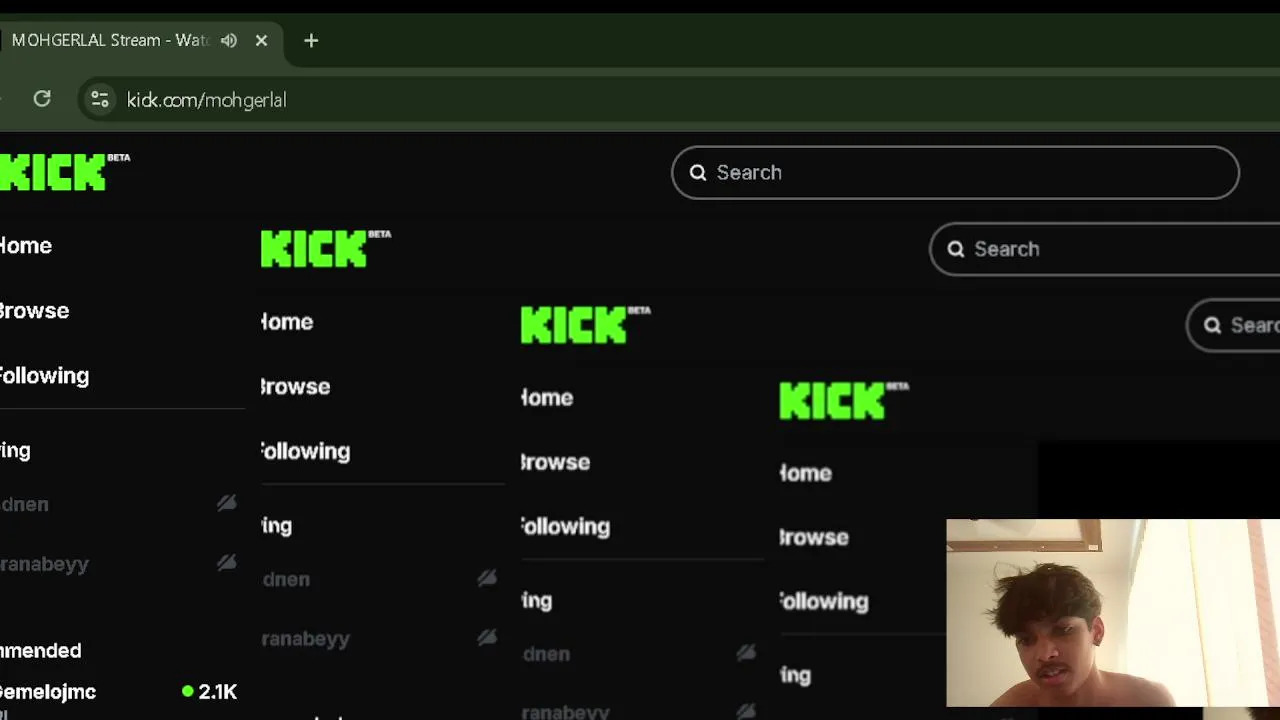Viewport: 1280px width, 720px height.
Task: Reload the kick.com page
Action: [42, 98]
